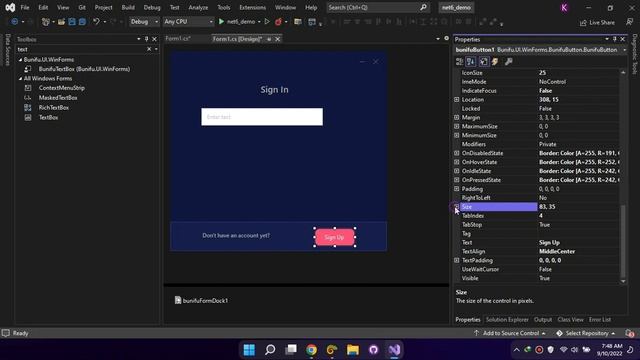Pin the Properties panel

click(x=615, y=39)
